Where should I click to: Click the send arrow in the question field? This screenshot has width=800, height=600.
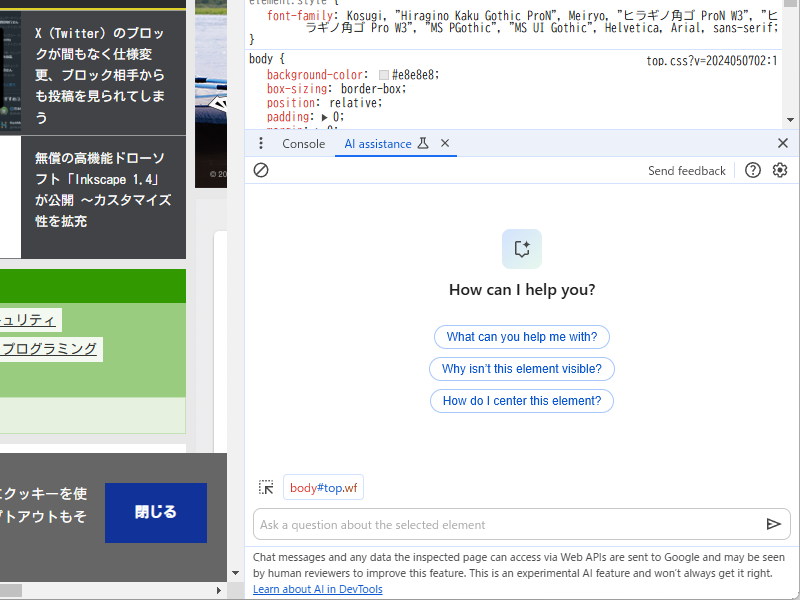(x=774, y=524)
